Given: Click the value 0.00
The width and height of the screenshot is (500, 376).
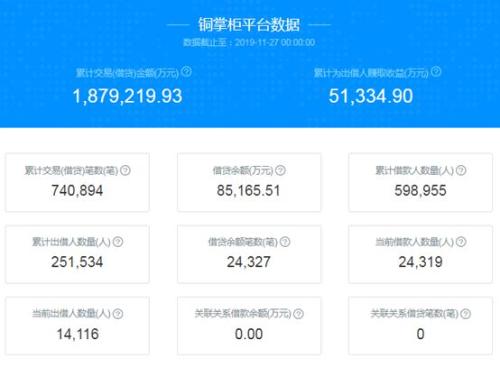Looking at the screenshot, I should [x=249, y=334].
